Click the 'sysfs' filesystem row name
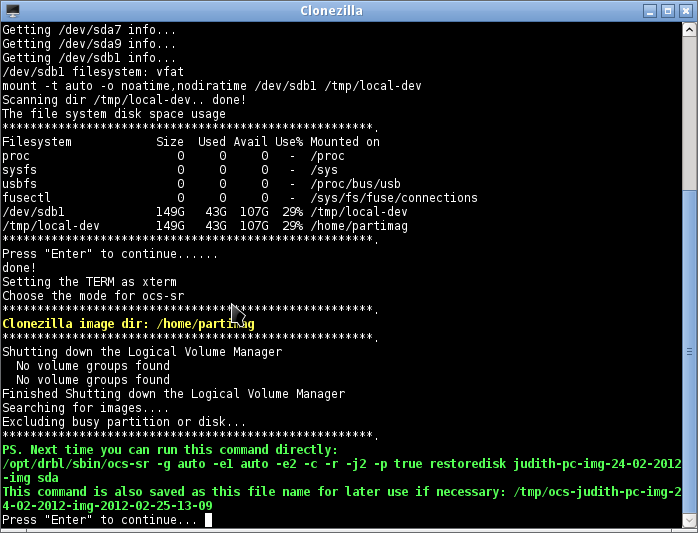 (20, 170)
